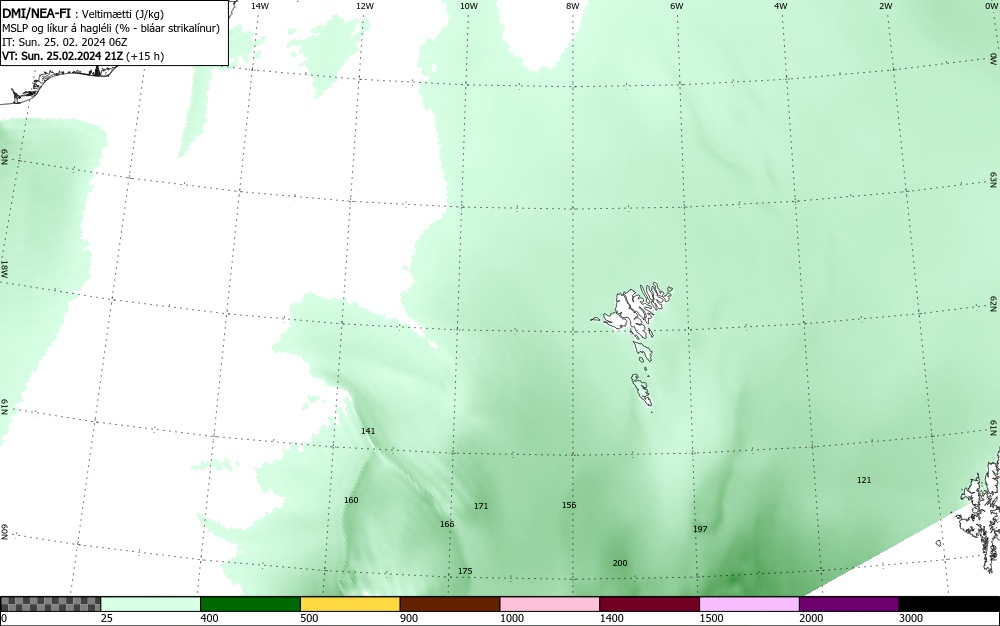
Task: Click the Shetland coastline at right edge
Action: click(981, 510)
